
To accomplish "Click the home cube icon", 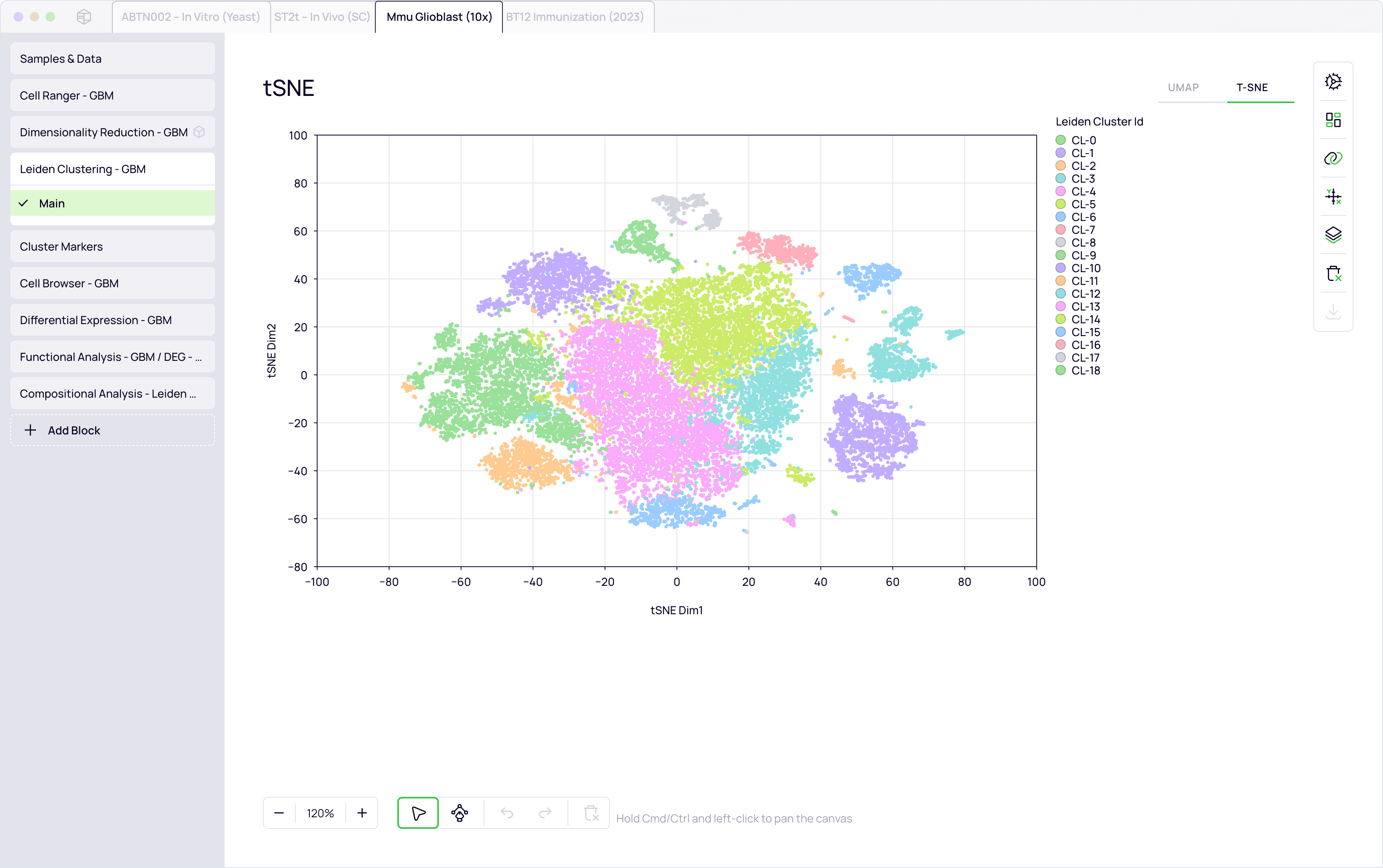I will click(x=84, y=17).
